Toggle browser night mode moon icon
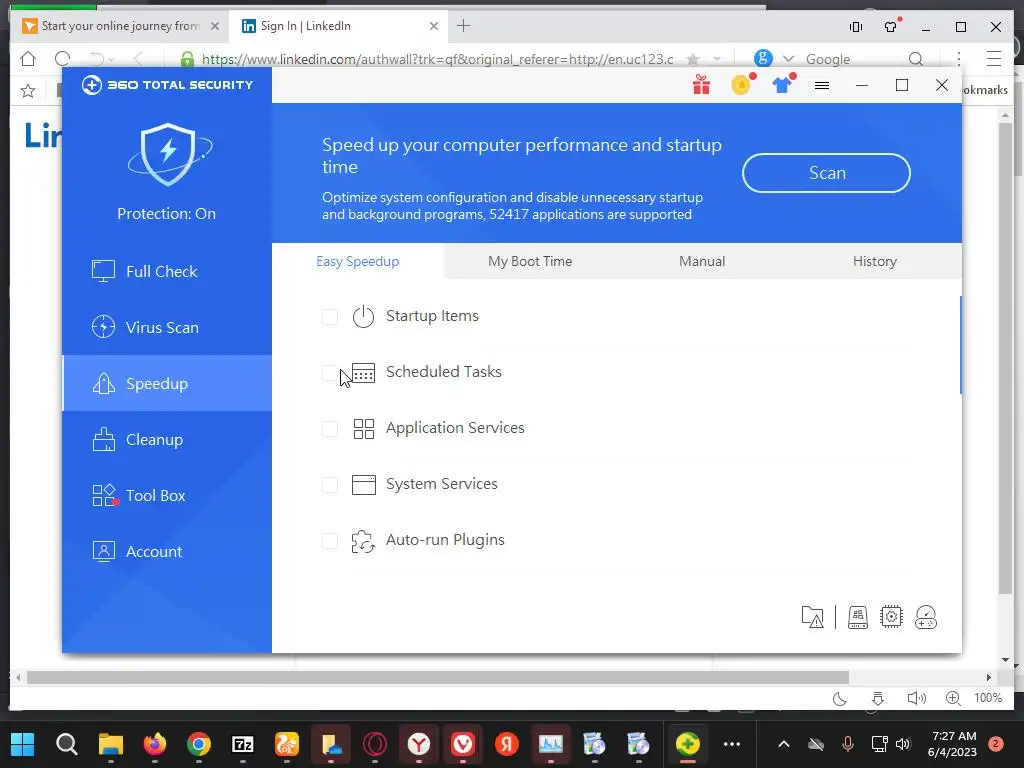Screen dimensions: 1024x768 click(840, 699)
